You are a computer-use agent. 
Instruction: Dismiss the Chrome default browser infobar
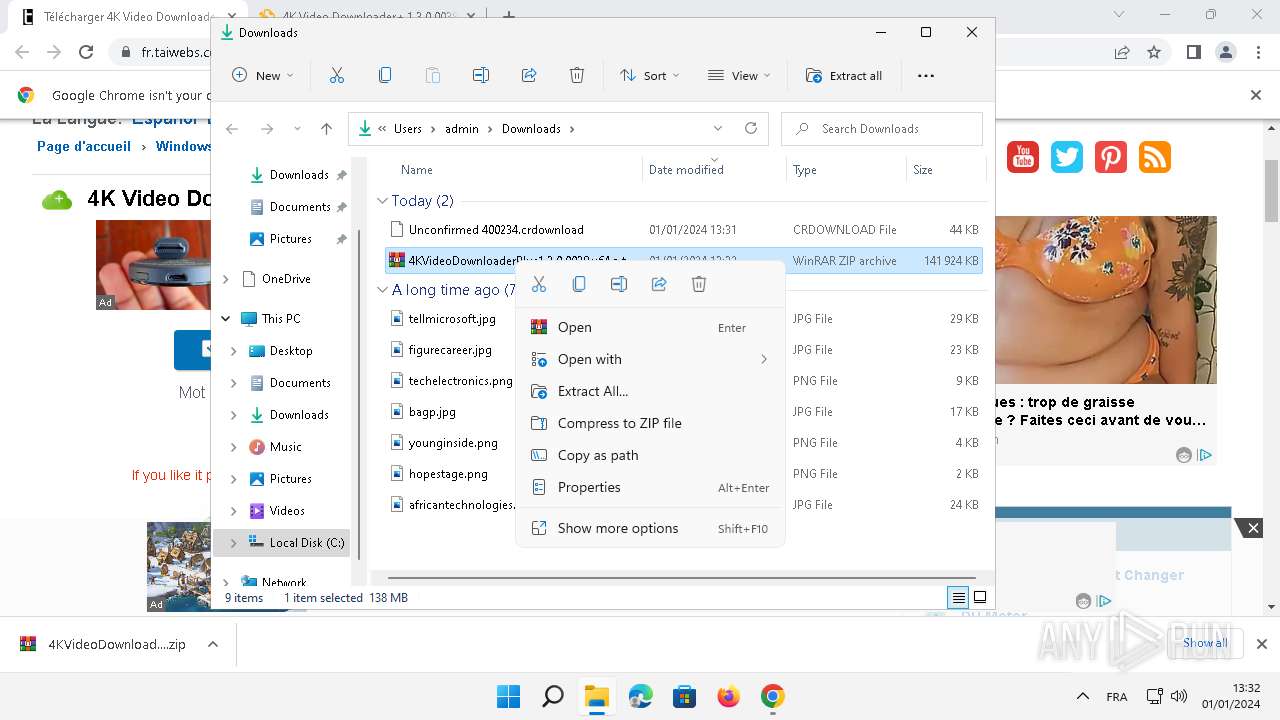click(x=1256, y=95)
